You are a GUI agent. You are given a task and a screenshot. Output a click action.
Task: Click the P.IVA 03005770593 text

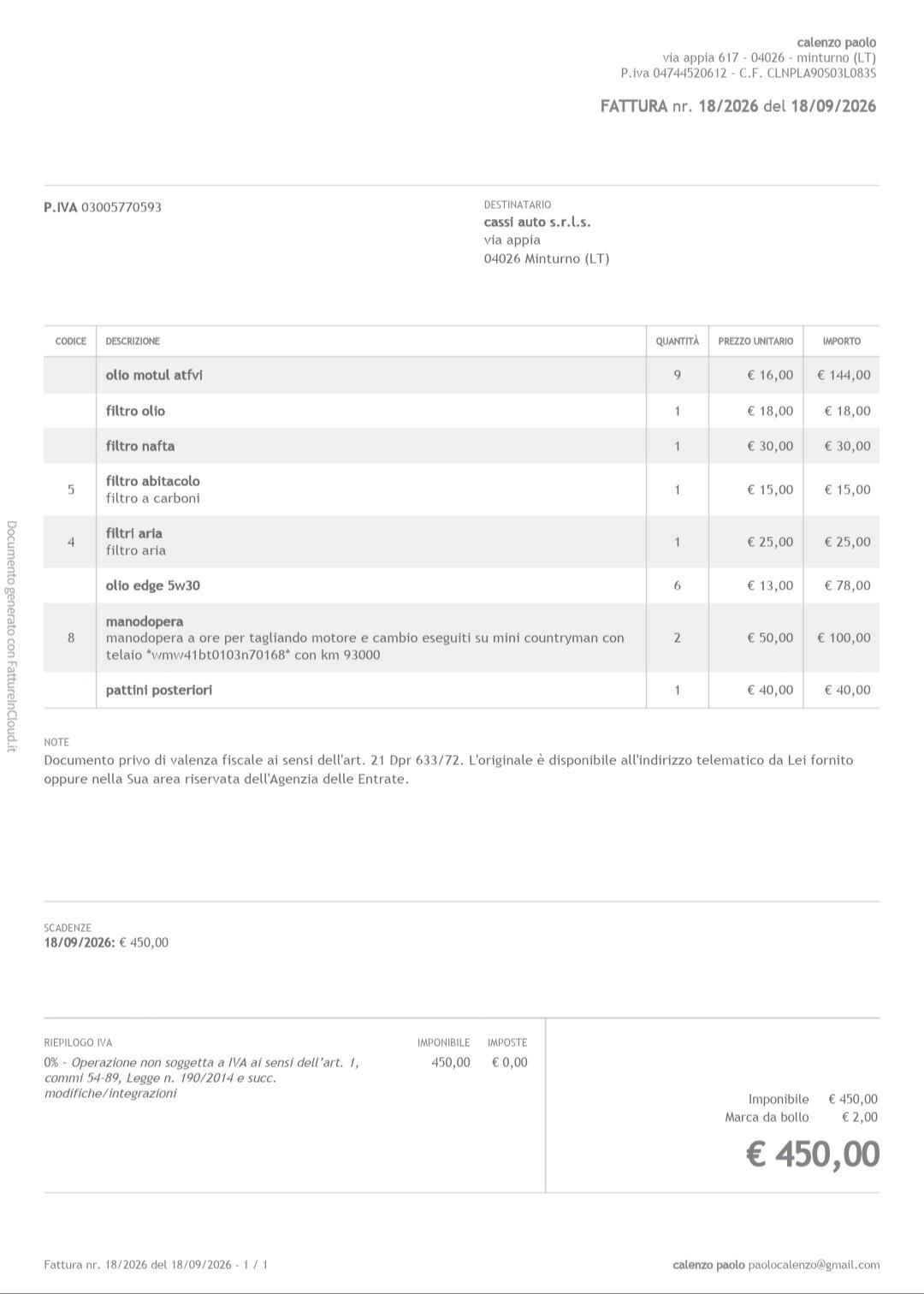(x=103, y=207)
